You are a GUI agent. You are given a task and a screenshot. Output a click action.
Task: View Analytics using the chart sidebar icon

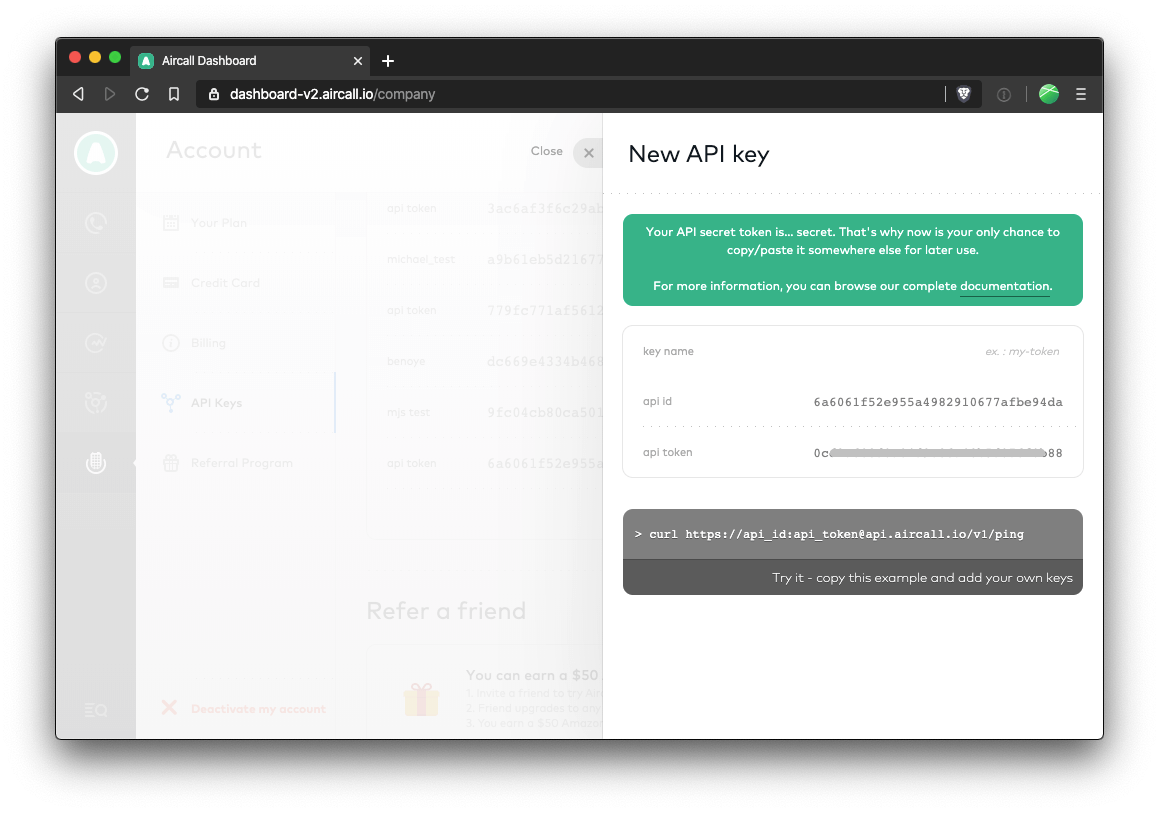pyautogui.click(x=96, y=343)
